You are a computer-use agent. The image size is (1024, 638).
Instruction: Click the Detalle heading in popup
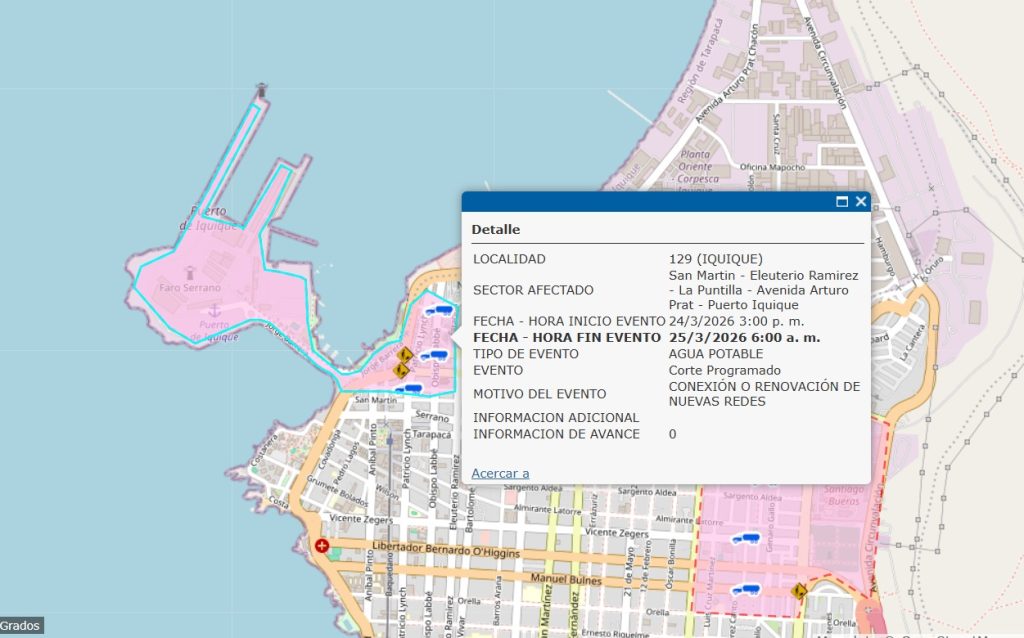click(496, 229)
